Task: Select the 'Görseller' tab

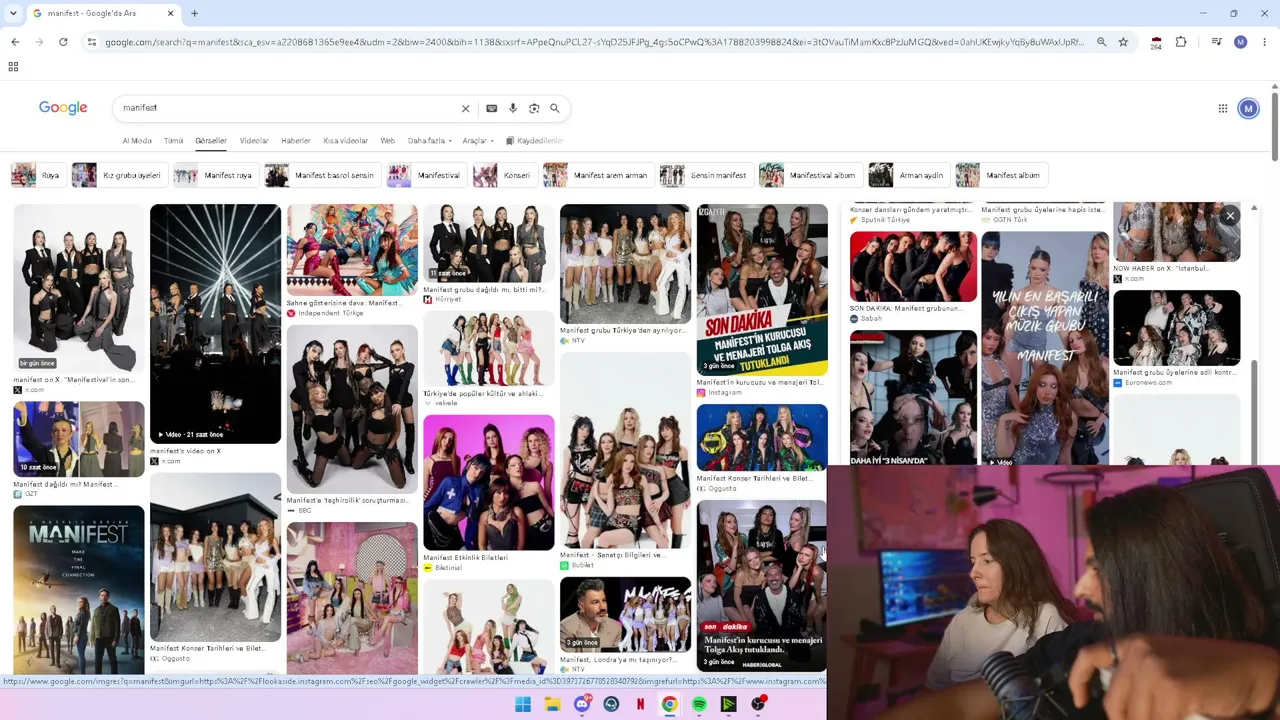Action: (x=211, y=141)
